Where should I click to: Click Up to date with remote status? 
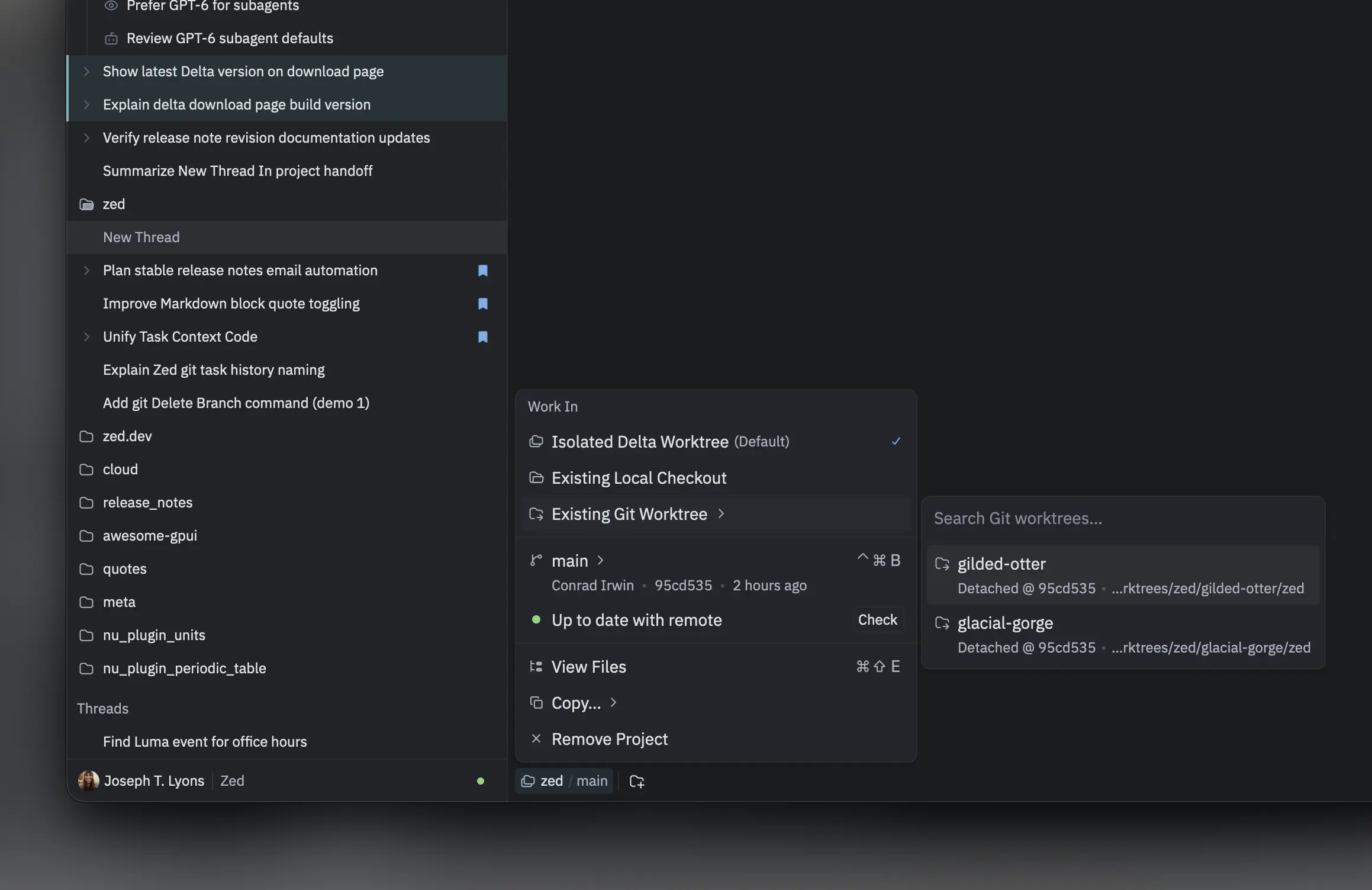coord(636,620)
